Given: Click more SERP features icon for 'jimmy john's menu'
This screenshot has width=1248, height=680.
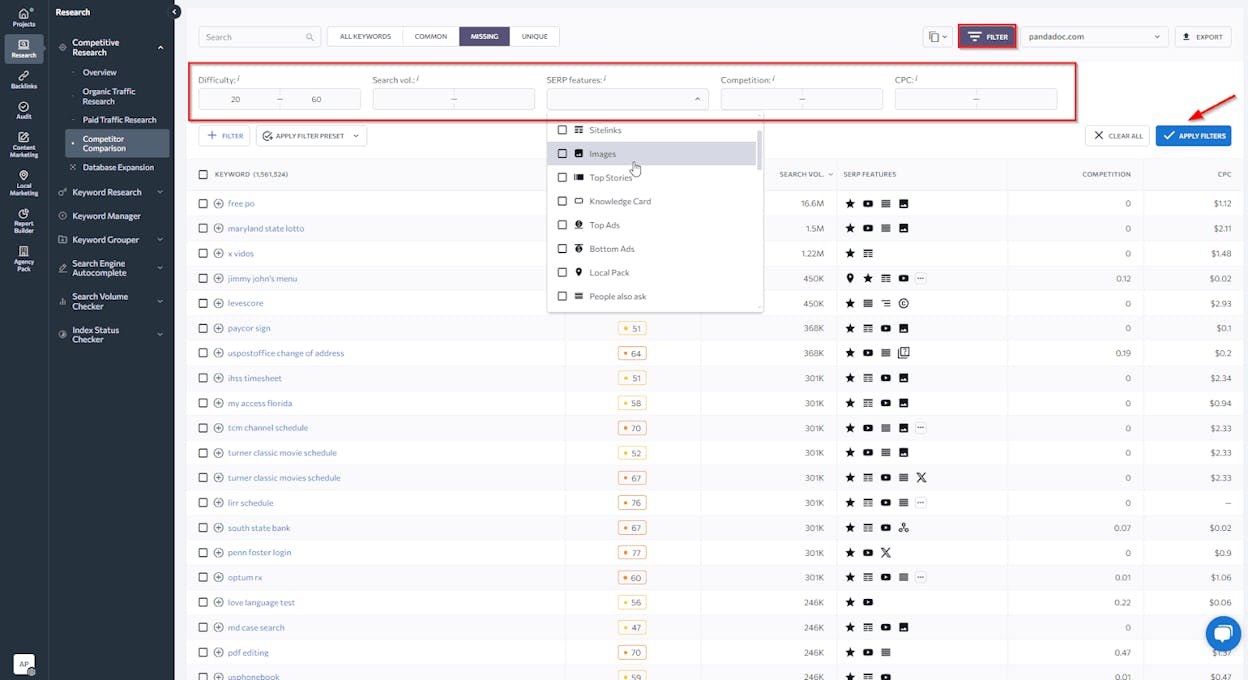Looking at the screenshot, I should (x=921, y=278).
